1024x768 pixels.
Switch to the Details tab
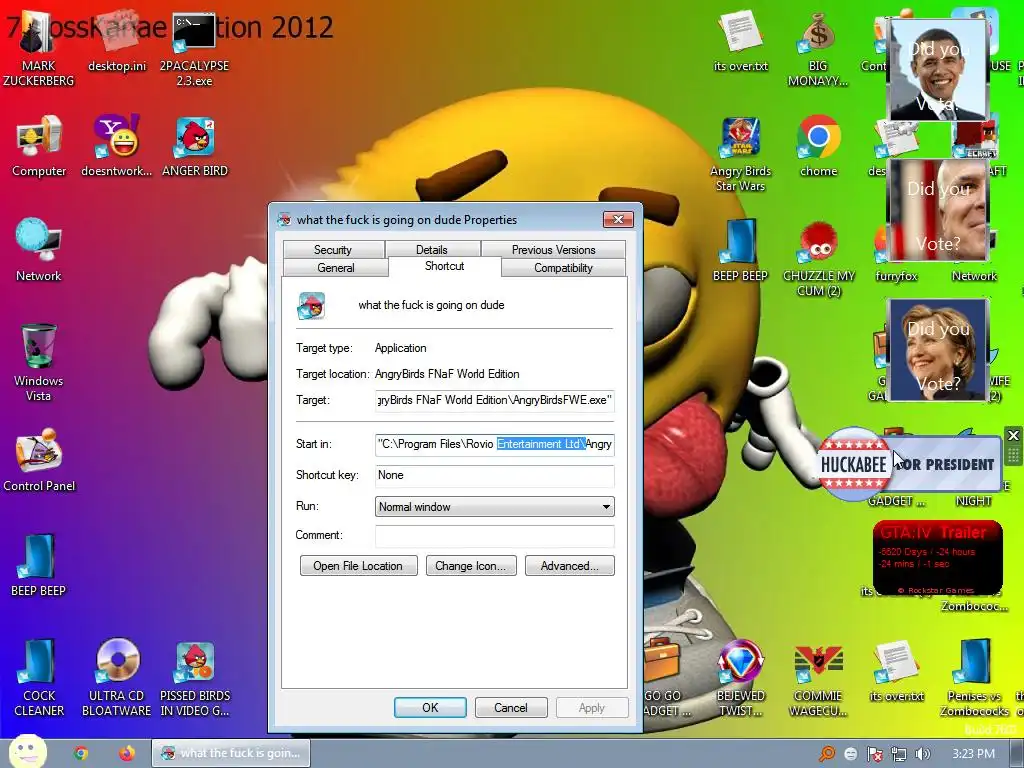432,249
